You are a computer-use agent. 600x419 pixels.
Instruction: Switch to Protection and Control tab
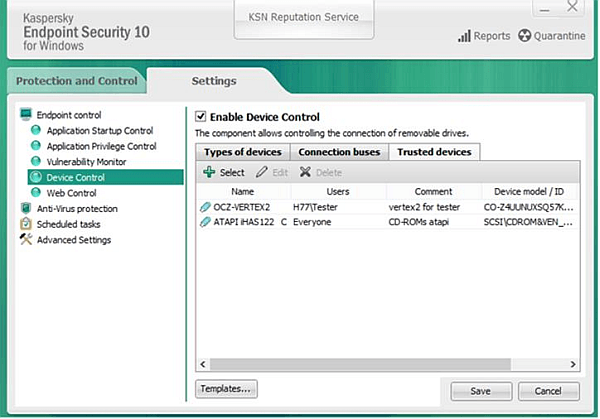[x=77, y=81]
